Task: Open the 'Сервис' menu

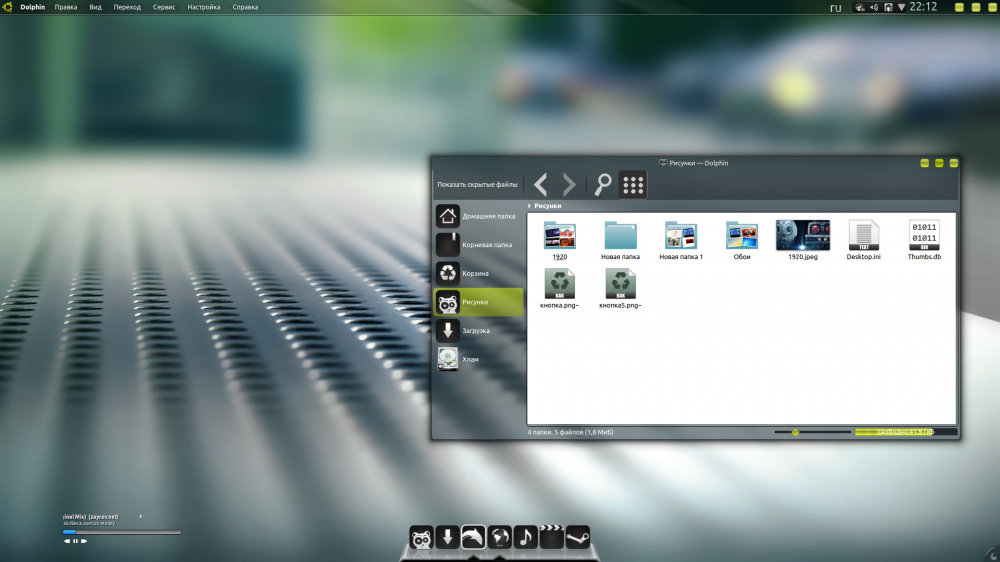Action: [x=164, y=7]
